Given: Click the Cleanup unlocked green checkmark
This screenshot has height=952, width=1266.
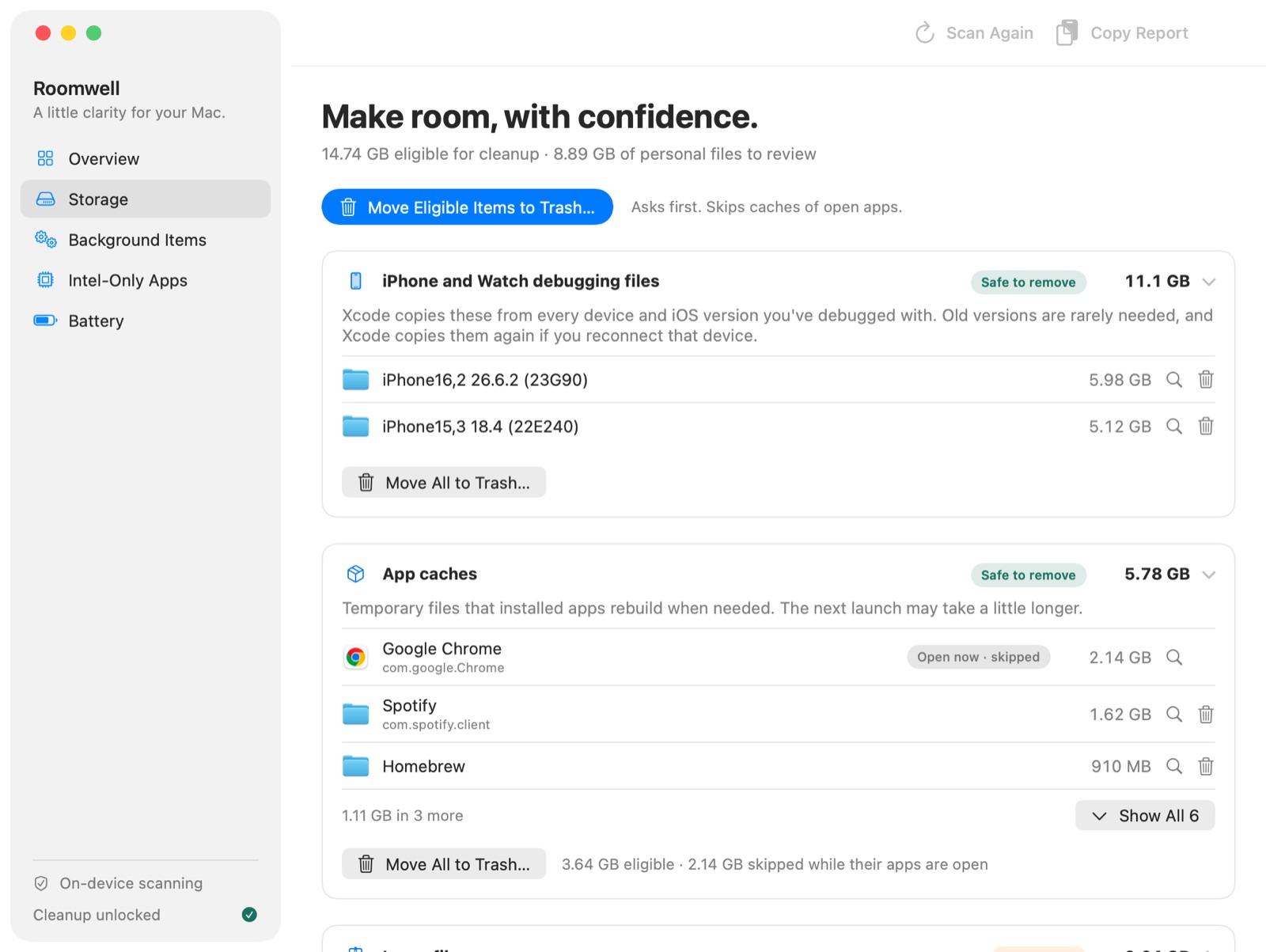Looking at the screenshot, I should click(x=249, y=915).
